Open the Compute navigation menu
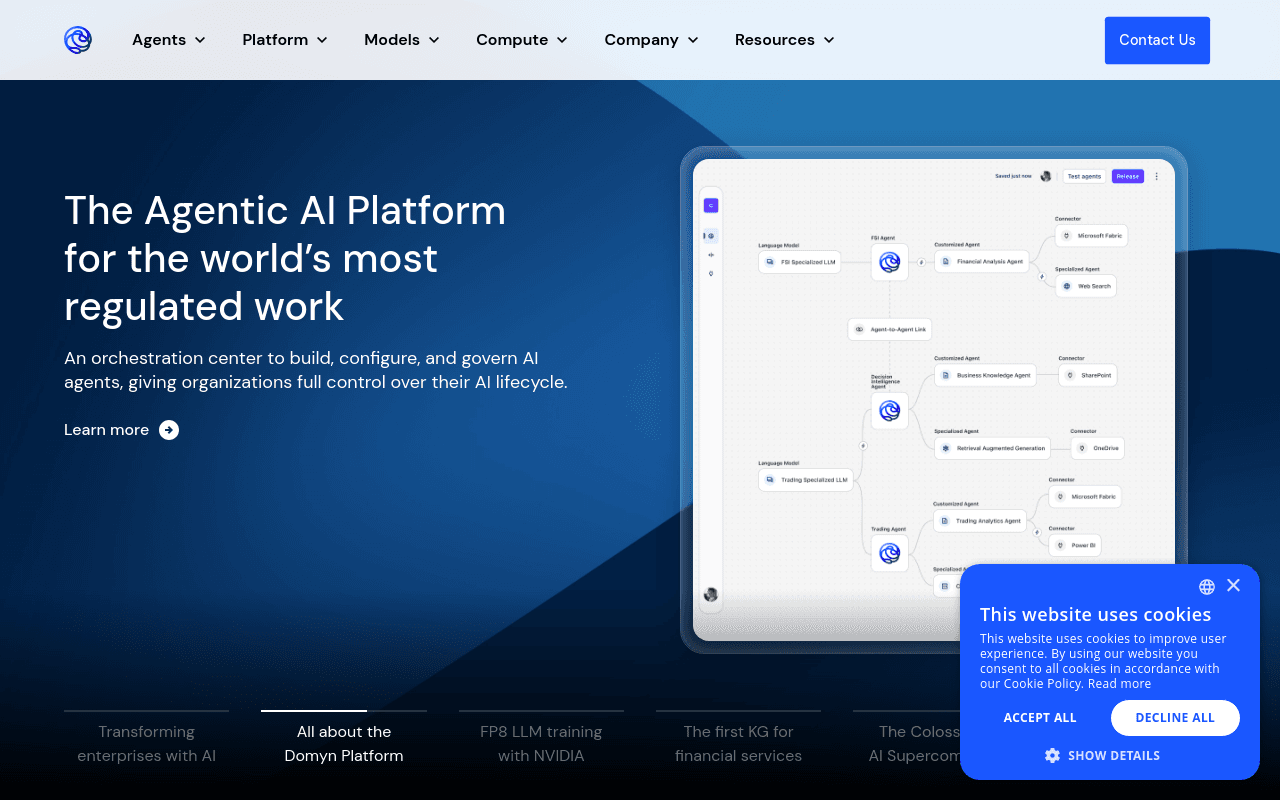The height and width of the screenshot is (800, 1280). (x=522, y=40)
